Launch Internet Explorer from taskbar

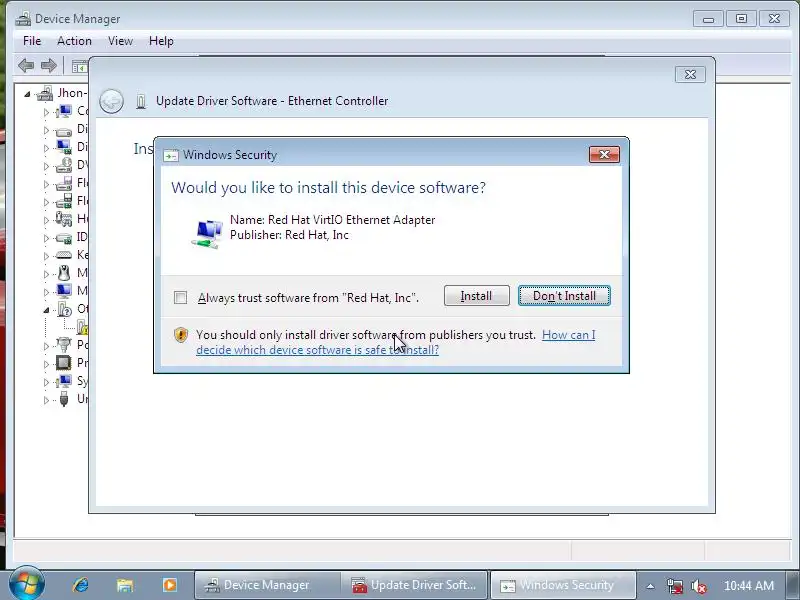click(x=80, y=585)
